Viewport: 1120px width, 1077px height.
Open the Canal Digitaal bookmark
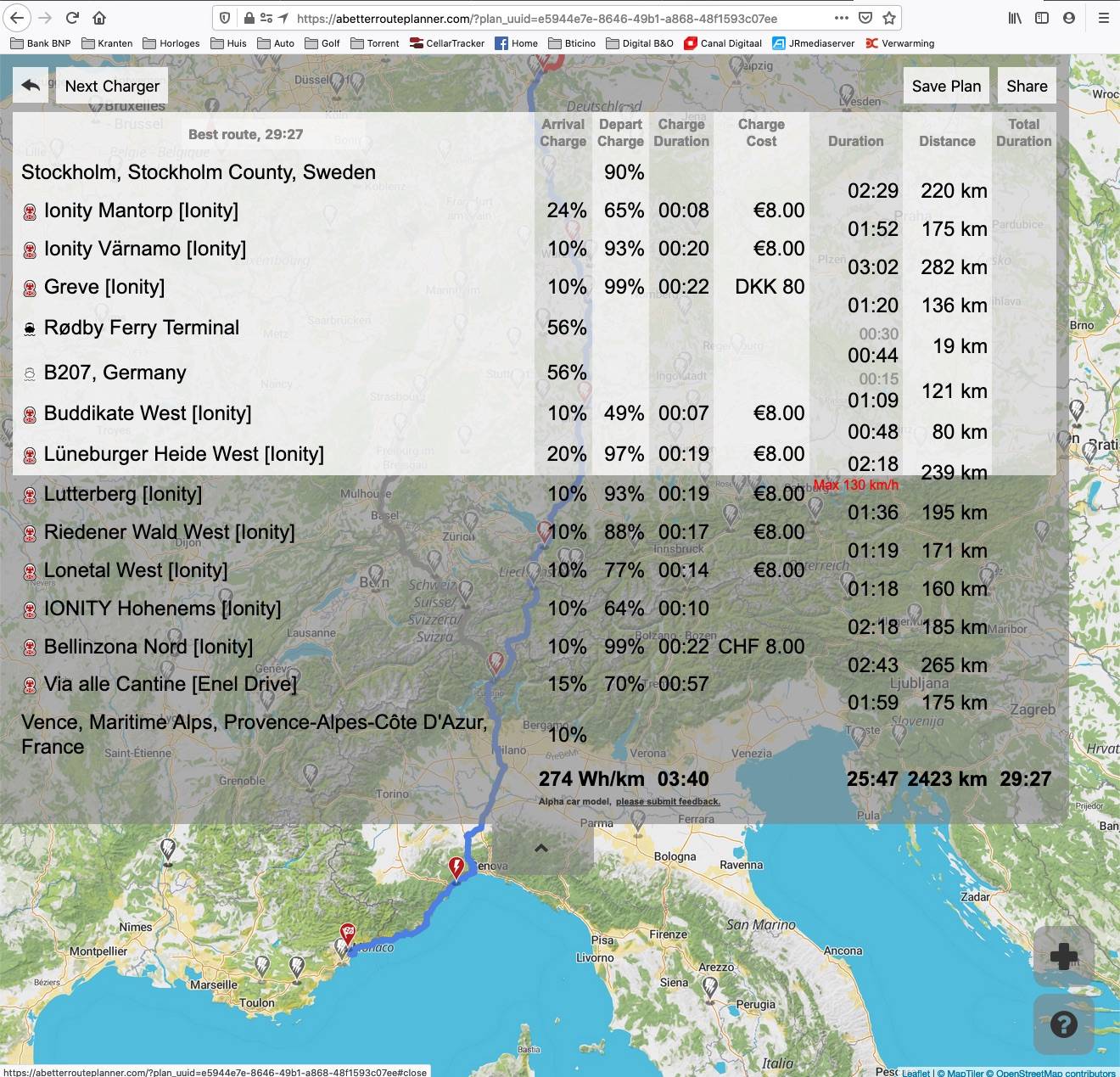click(x=723, y=43)
